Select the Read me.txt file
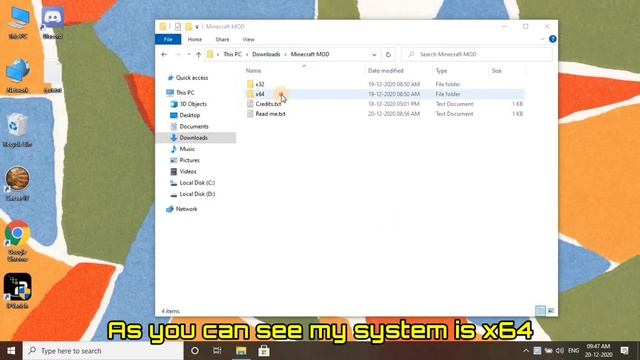 tap(270, 114)
